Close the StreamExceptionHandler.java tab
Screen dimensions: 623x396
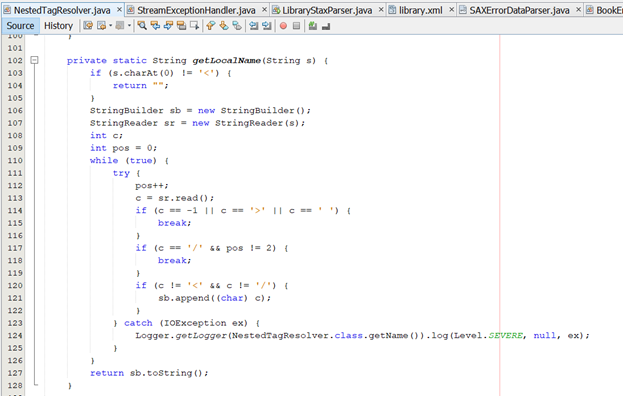265,10
